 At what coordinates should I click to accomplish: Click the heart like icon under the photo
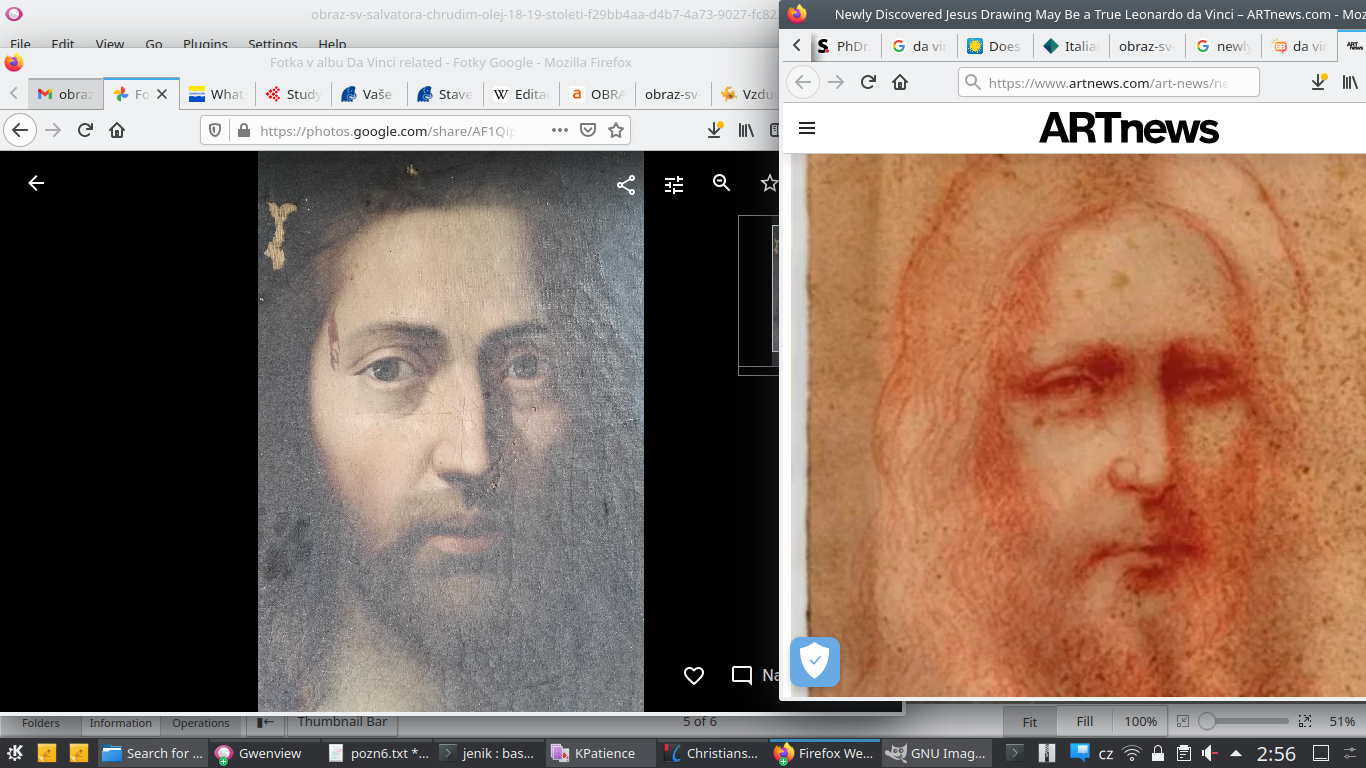point(694,676)
